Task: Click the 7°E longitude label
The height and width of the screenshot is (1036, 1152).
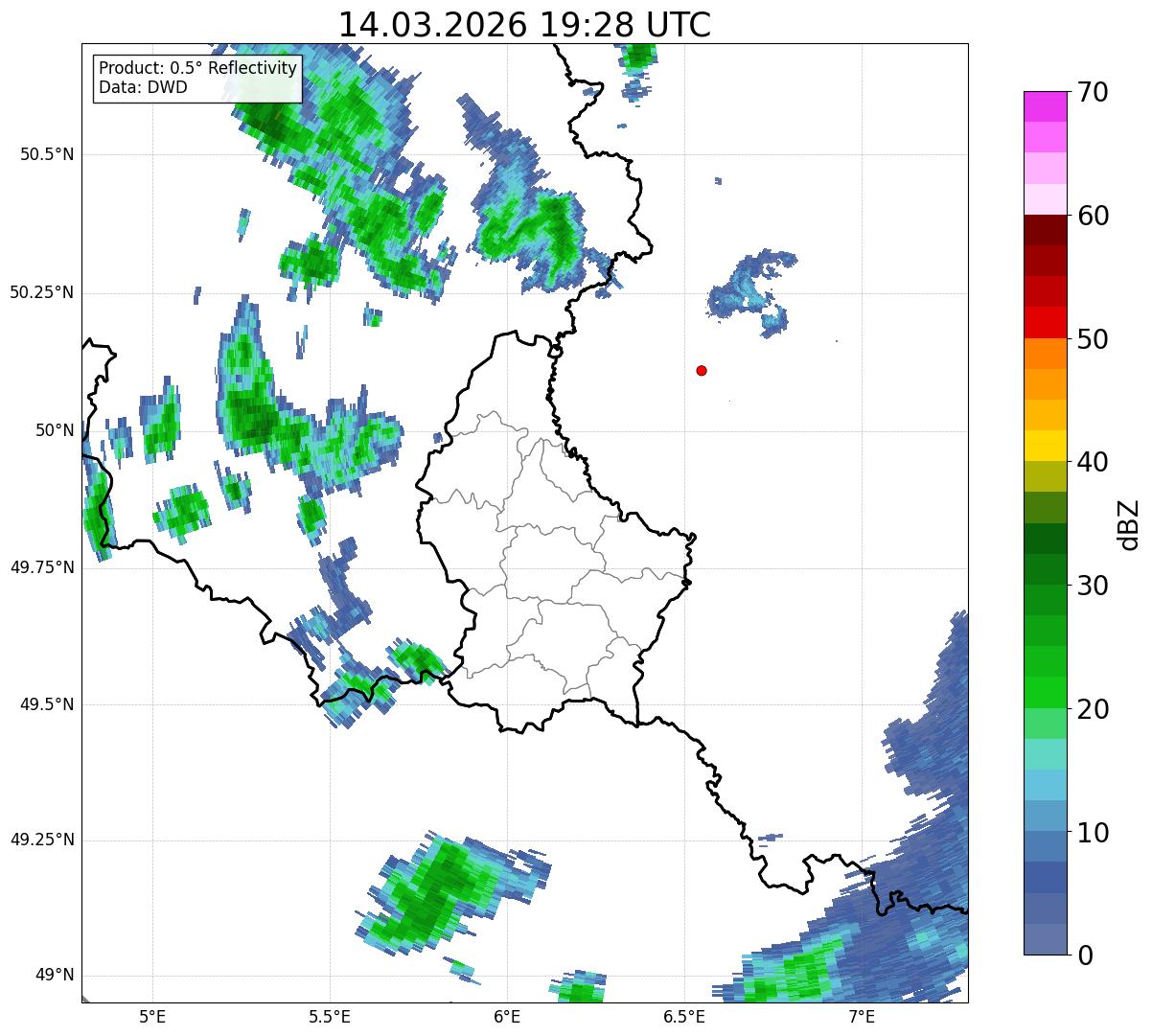Action: tap(862, 1016)
